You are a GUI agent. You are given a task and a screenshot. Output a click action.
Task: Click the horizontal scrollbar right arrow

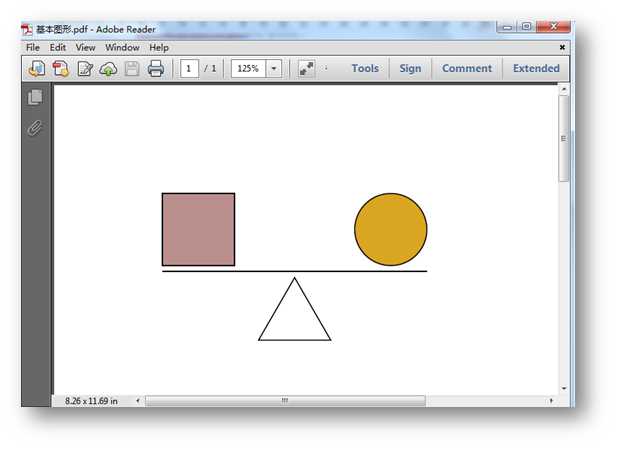tap(551, 401)
